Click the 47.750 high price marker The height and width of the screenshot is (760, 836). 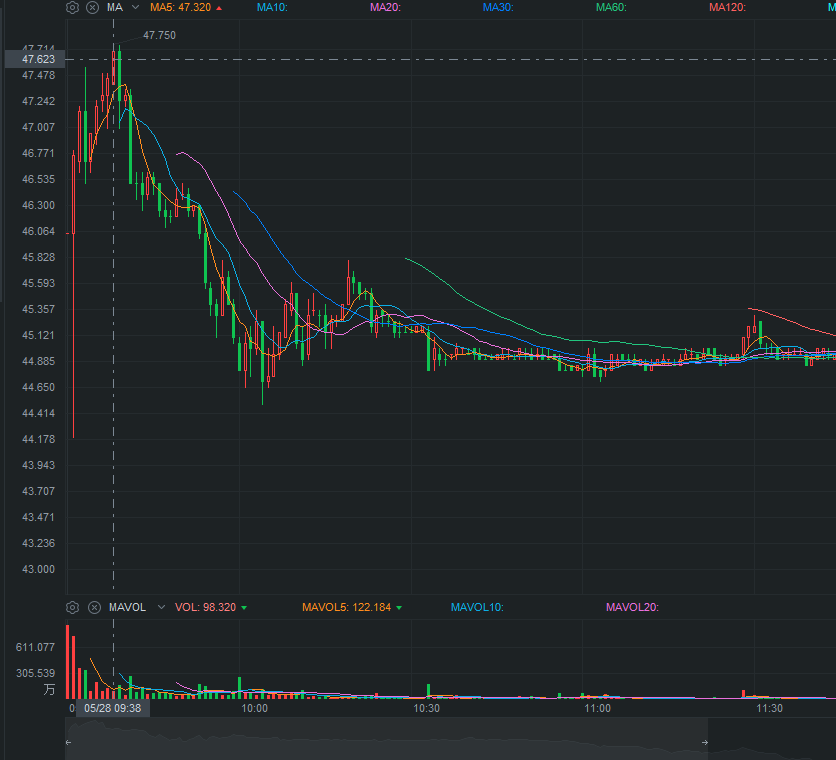point(159,35)
